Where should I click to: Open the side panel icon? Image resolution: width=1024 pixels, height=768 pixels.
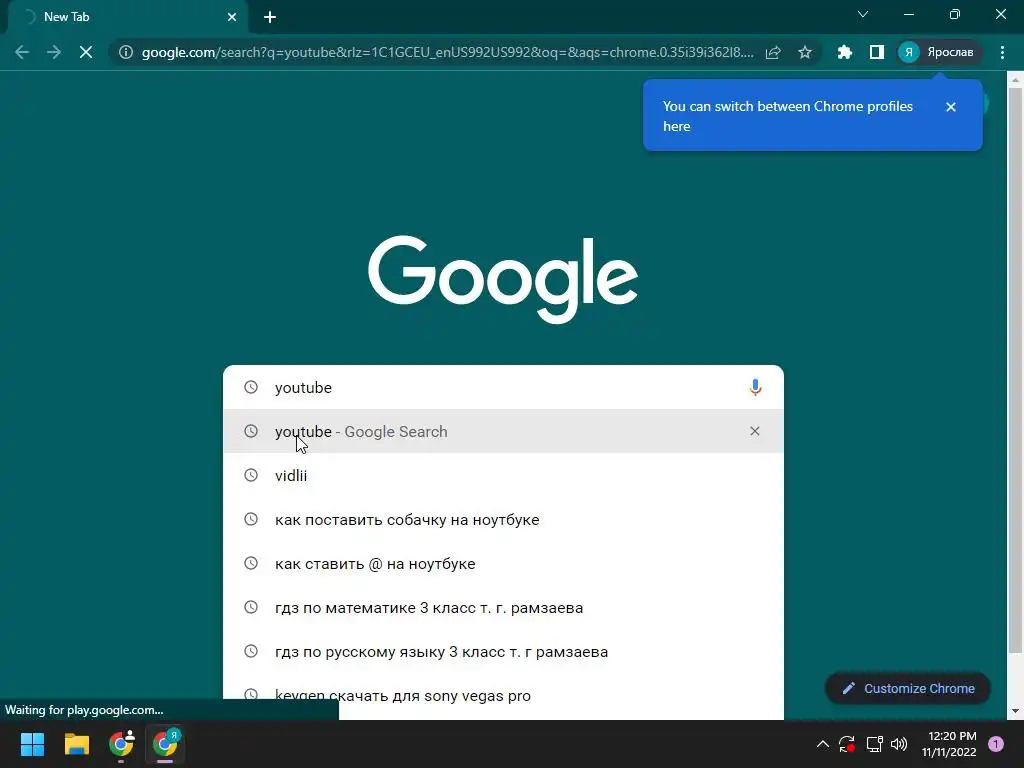point(876,52)
